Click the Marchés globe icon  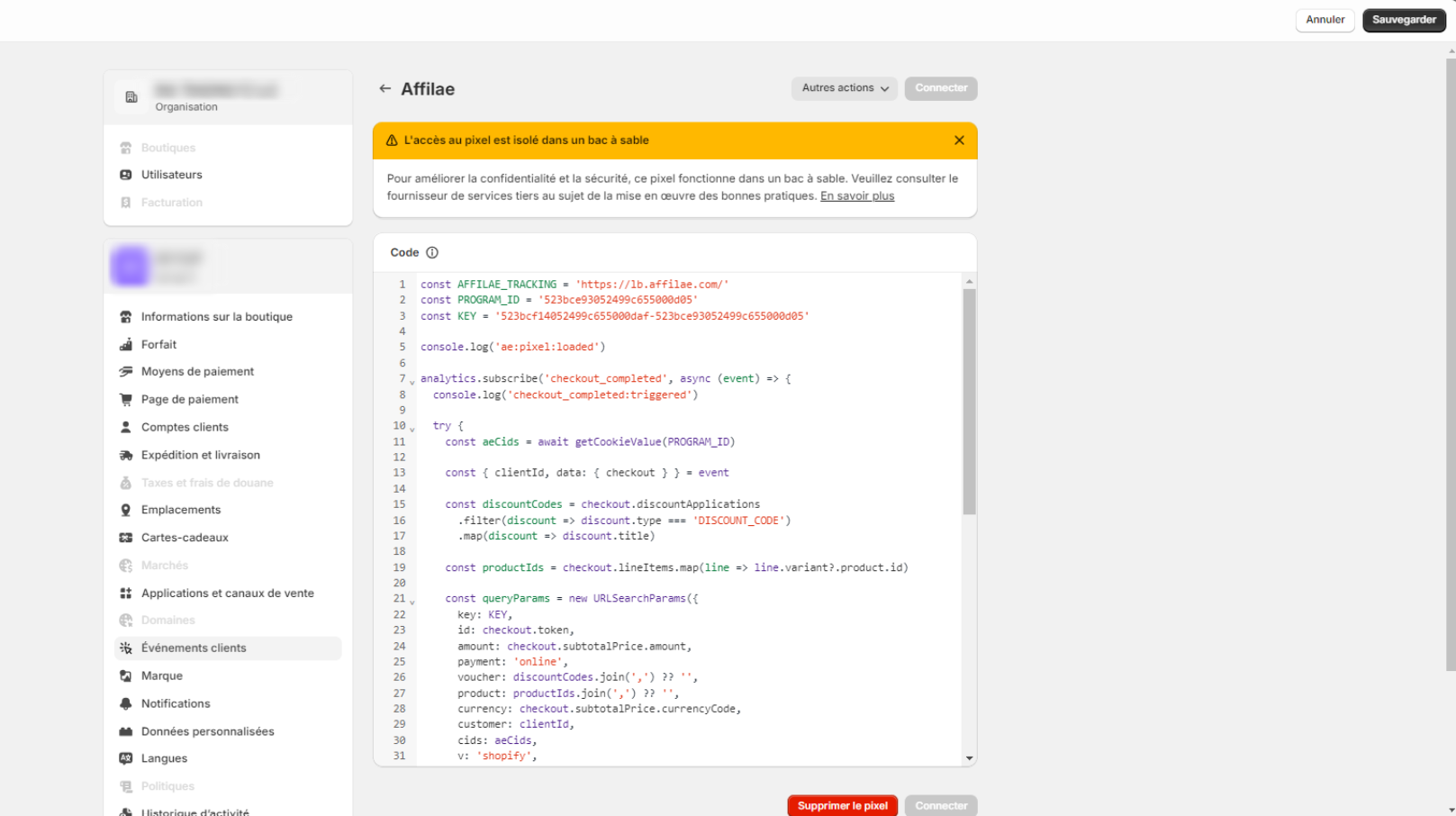tap(126, 566)
